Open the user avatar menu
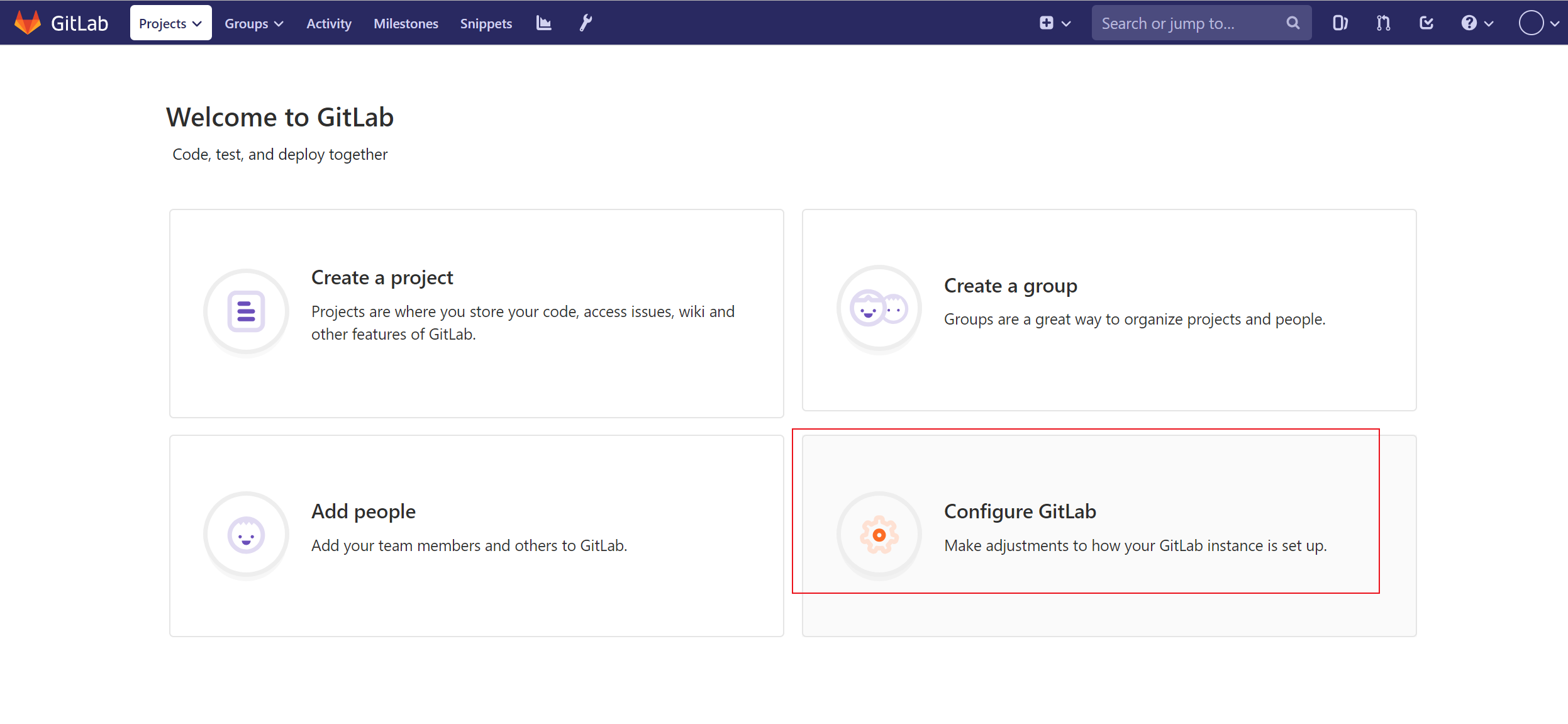1568x724 pixels. coord(1538,23)
